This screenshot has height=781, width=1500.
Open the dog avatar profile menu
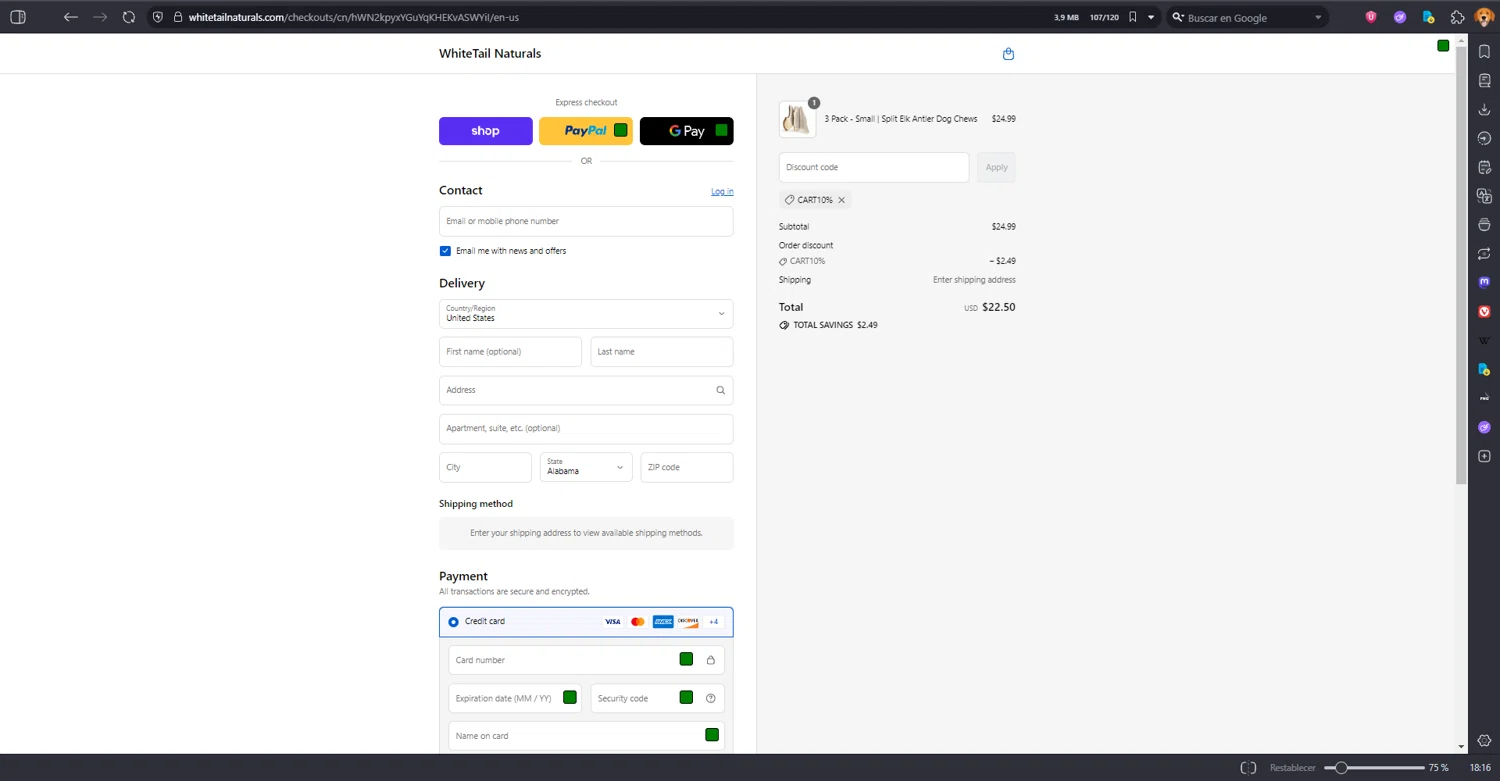pyautogui.click(x=1484, y=17)
